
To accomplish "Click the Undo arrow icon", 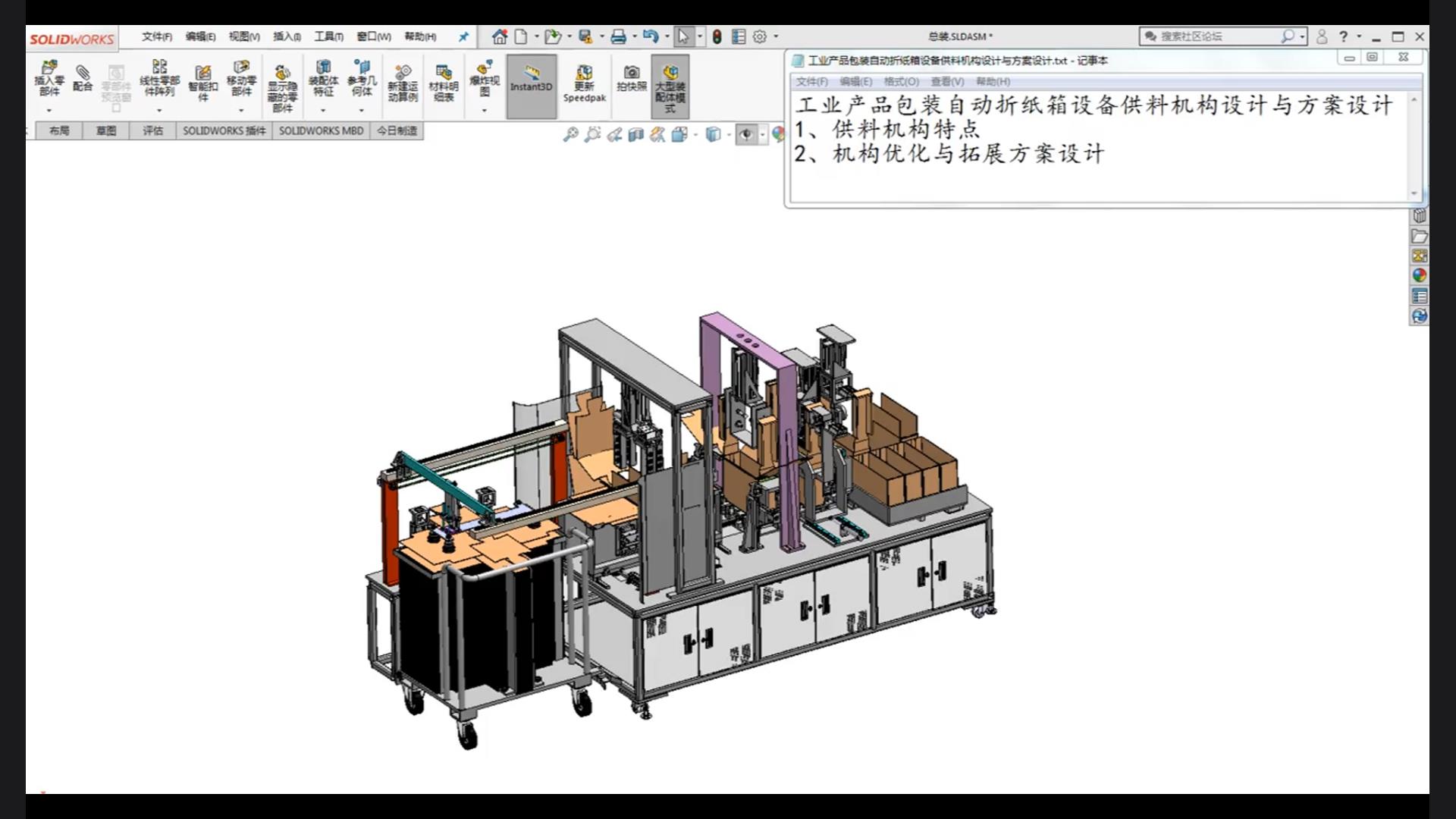I will [651, 36].
